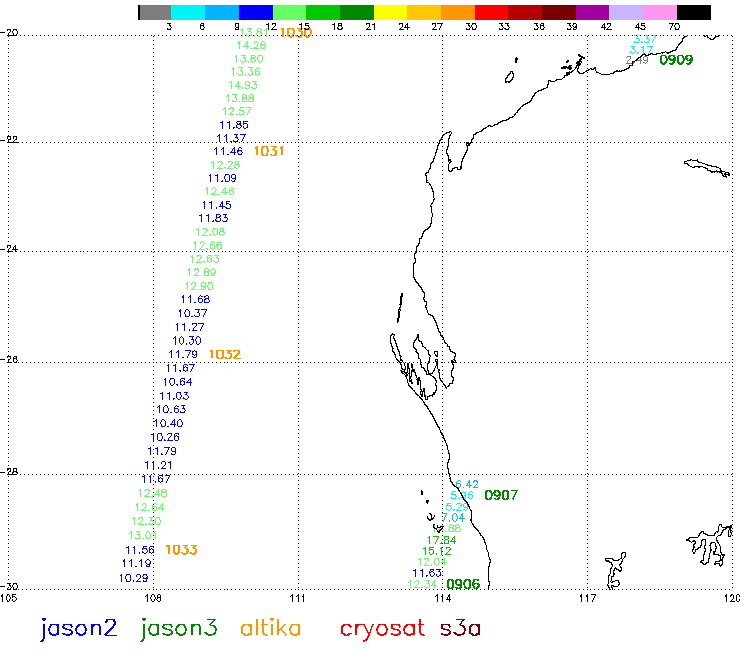Select the latitude axis label -24
This screenshot has width=740, height=650.
(9, 249)
